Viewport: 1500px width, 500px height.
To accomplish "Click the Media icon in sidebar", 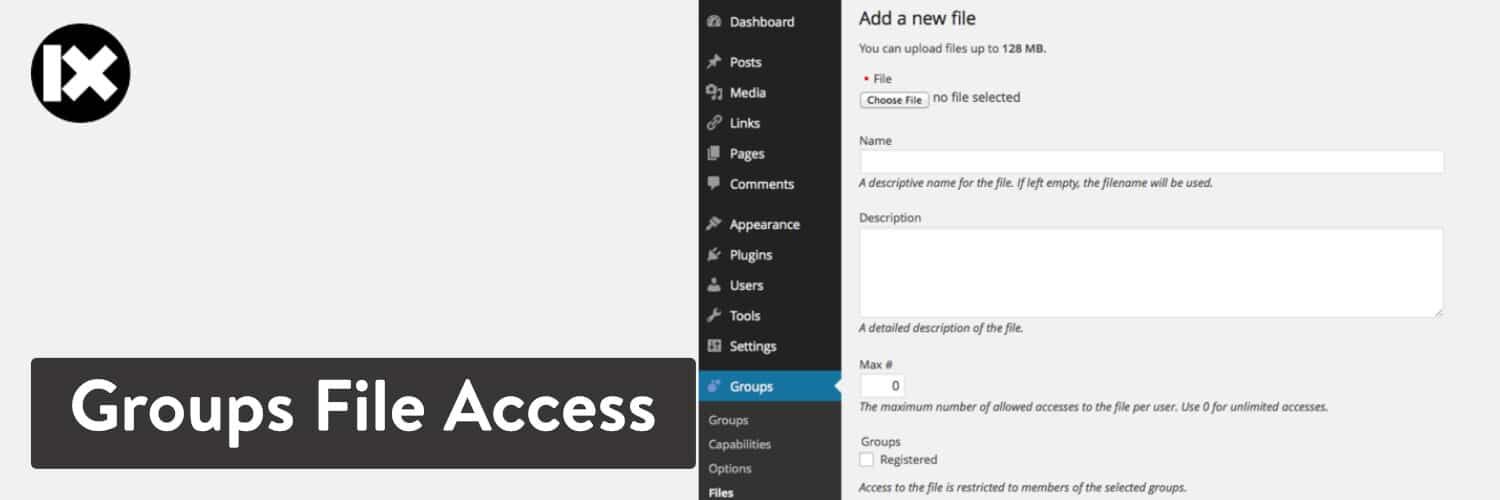I will pos(714,92).
